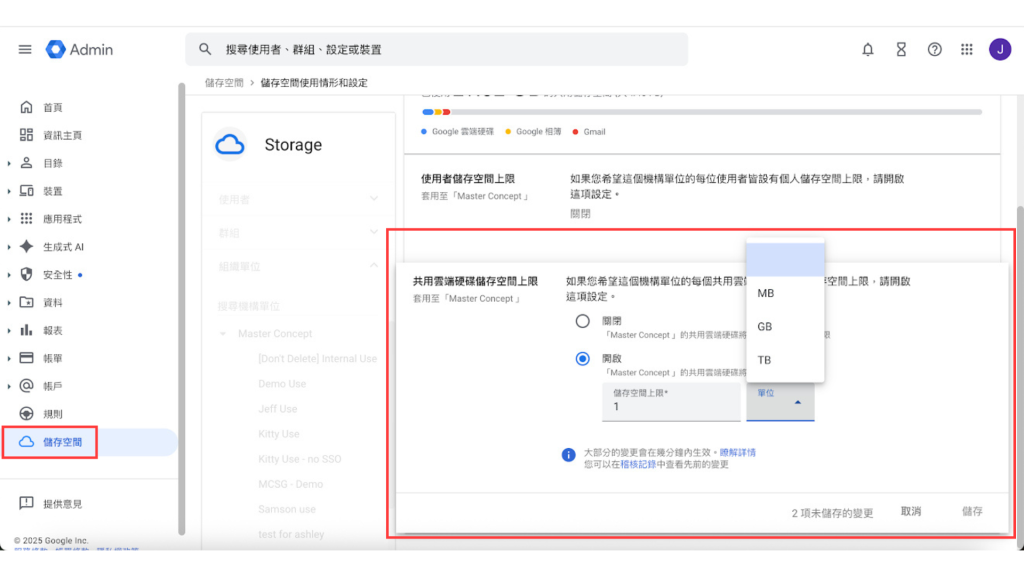Click the Google Admin logo

tap(79, 50)
